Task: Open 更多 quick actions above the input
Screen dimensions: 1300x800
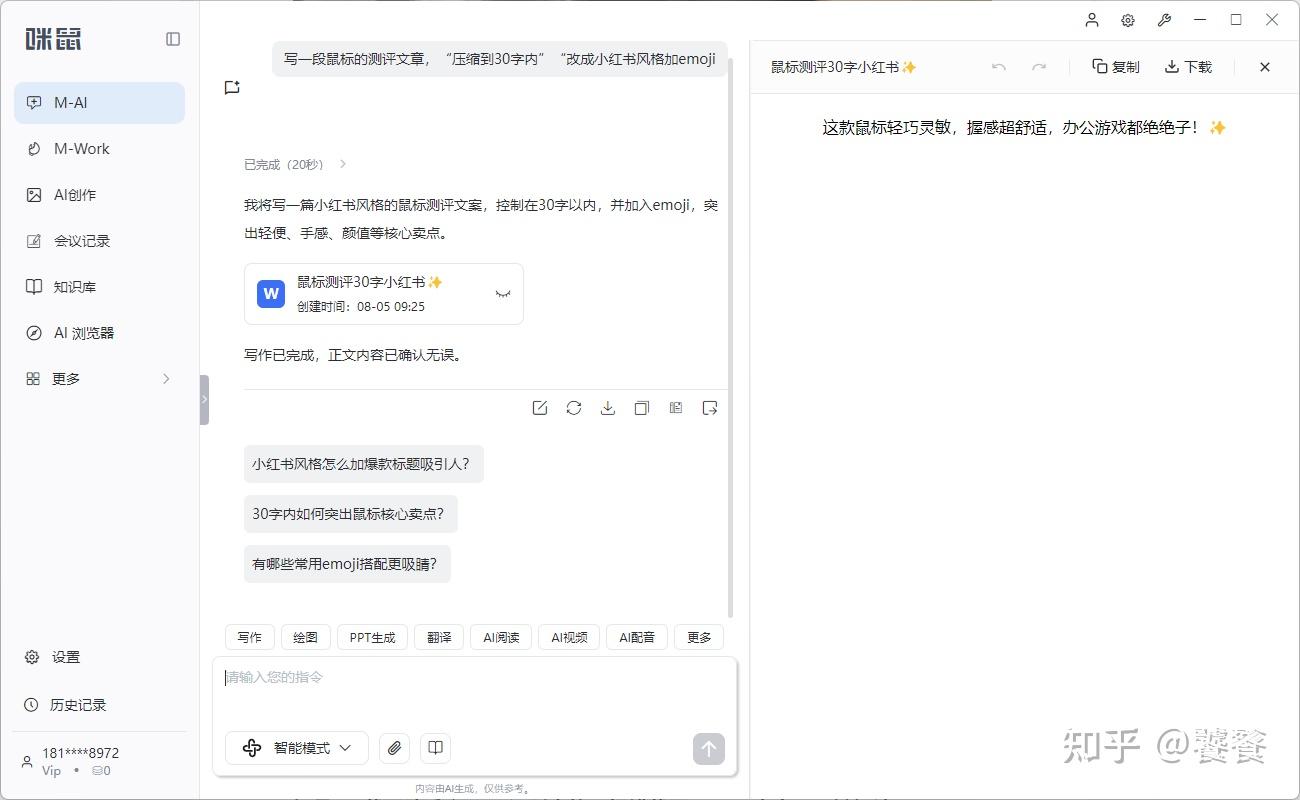Action: coord(699,637)
